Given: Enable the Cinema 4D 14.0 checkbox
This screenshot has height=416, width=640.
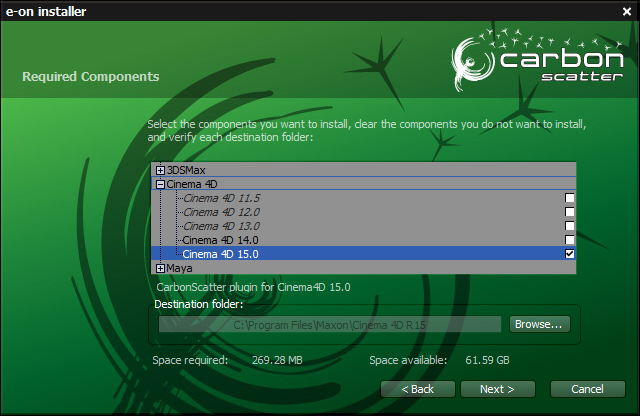Looking at the screenshot, I should [569, 240].
